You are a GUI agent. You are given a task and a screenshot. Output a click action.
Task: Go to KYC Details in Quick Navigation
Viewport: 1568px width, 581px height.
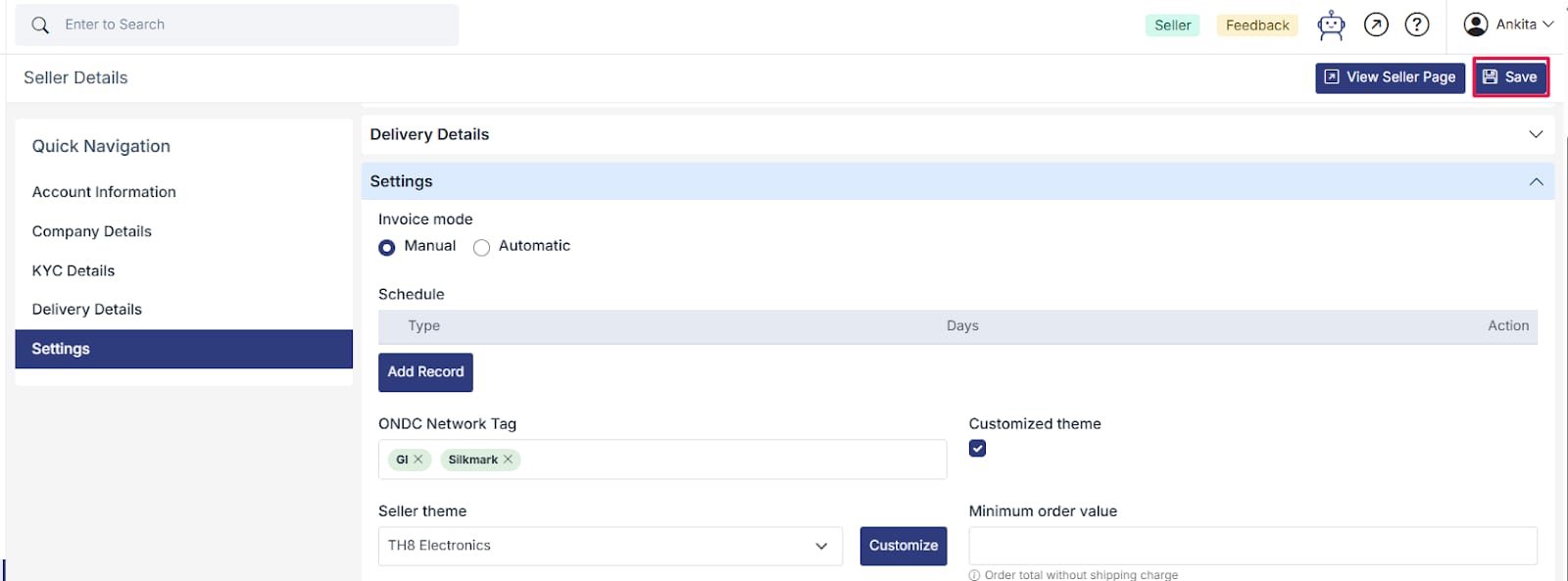[73, 270]
